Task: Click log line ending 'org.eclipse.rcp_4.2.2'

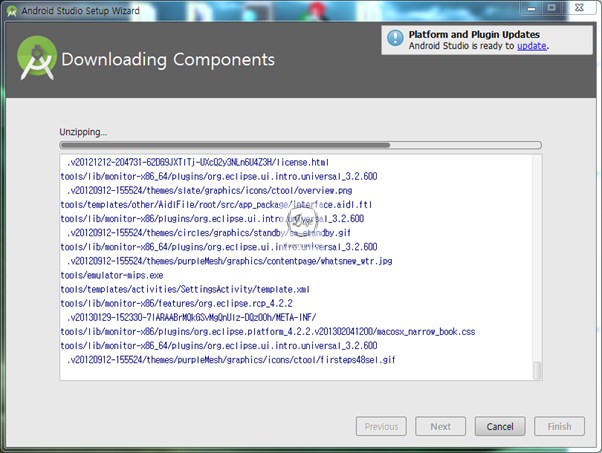Action: click(x=177, y=303)
